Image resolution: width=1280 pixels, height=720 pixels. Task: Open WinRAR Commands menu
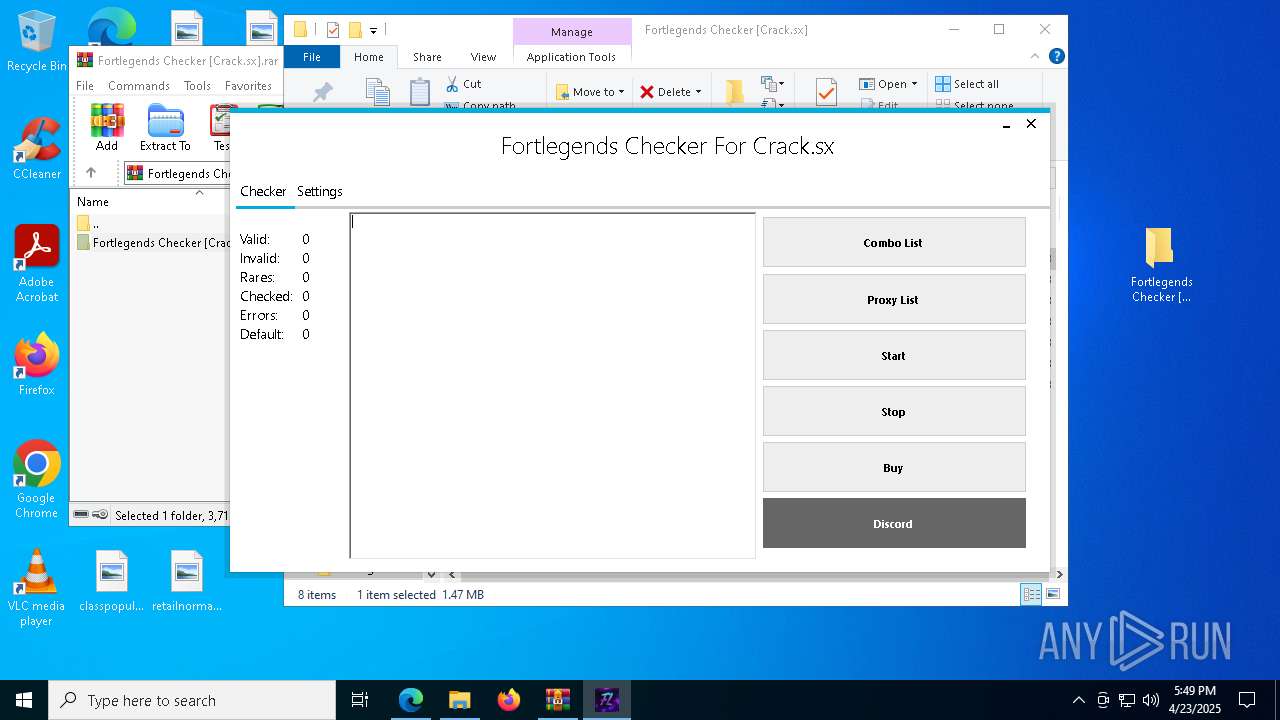(x=139, y=86)
